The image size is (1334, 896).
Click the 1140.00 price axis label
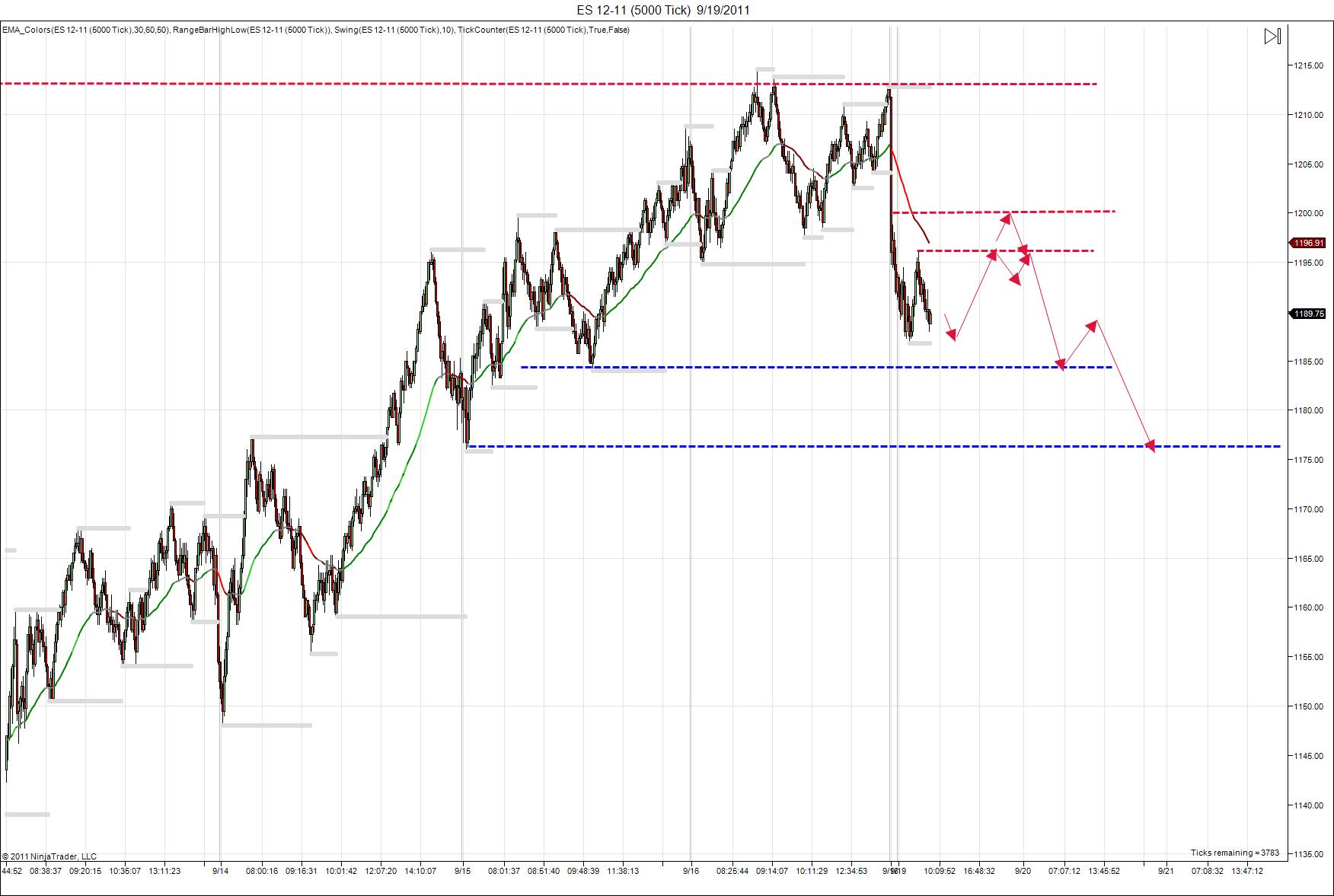pyautogui.click(x=1308, y=805)
